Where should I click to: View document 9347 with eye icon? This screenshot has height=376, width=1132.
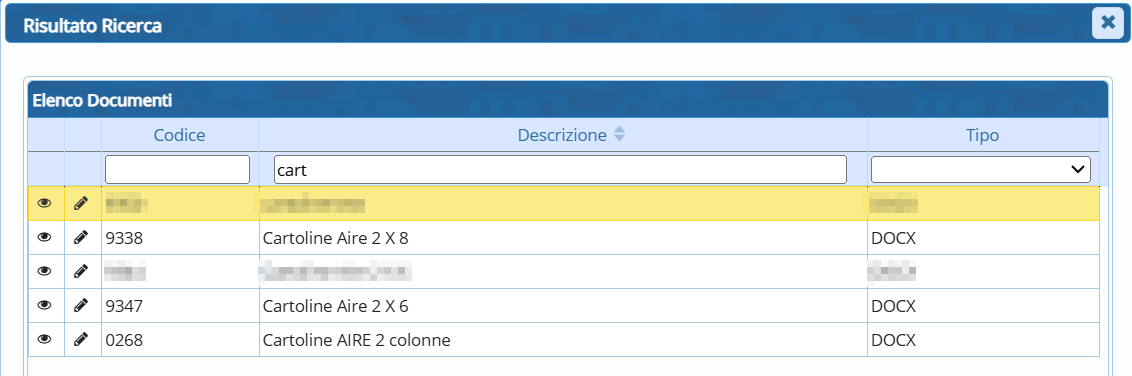click(45, 305)
